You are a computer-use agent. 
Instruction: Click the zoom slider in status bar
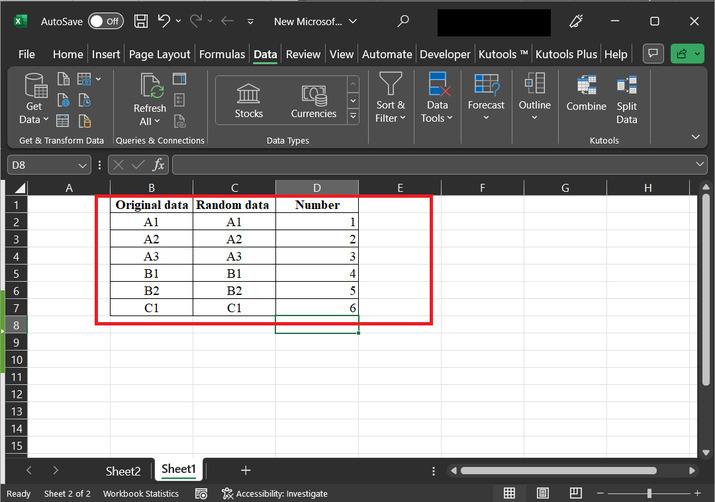tap(648, 493)
